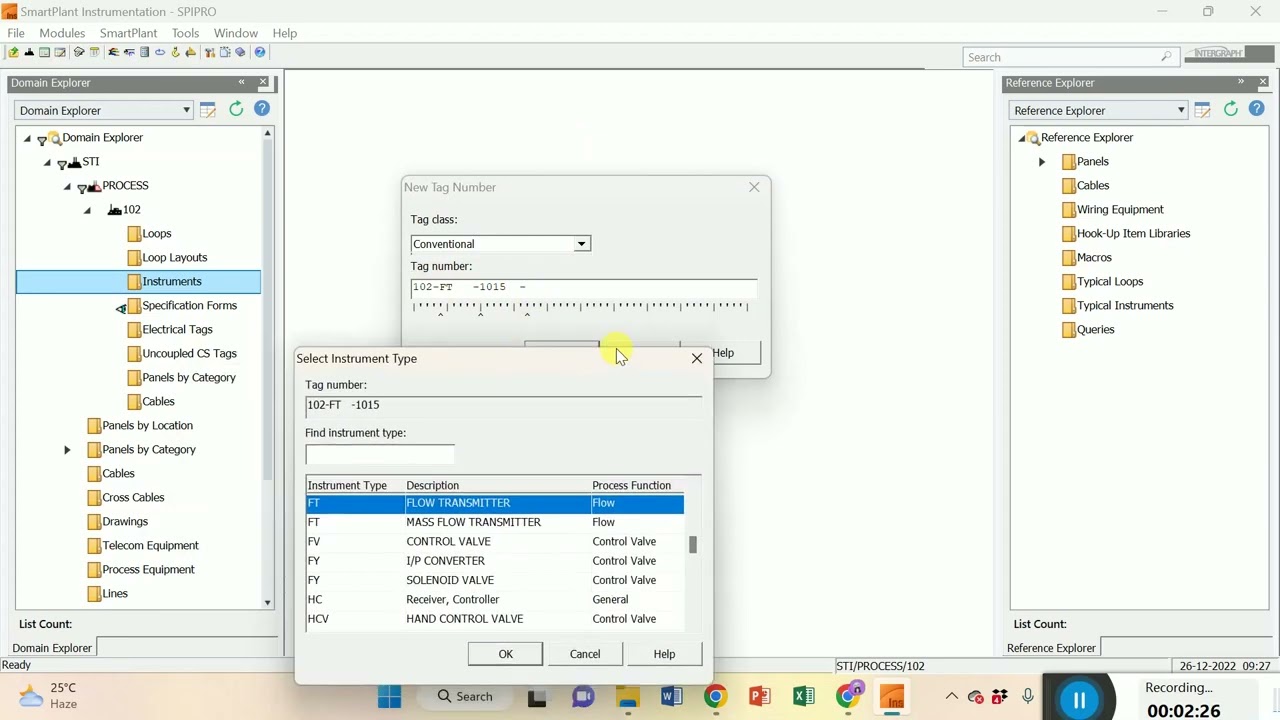
Task: Close the Select Instrument Type dialog
Action: pos(697,358)
